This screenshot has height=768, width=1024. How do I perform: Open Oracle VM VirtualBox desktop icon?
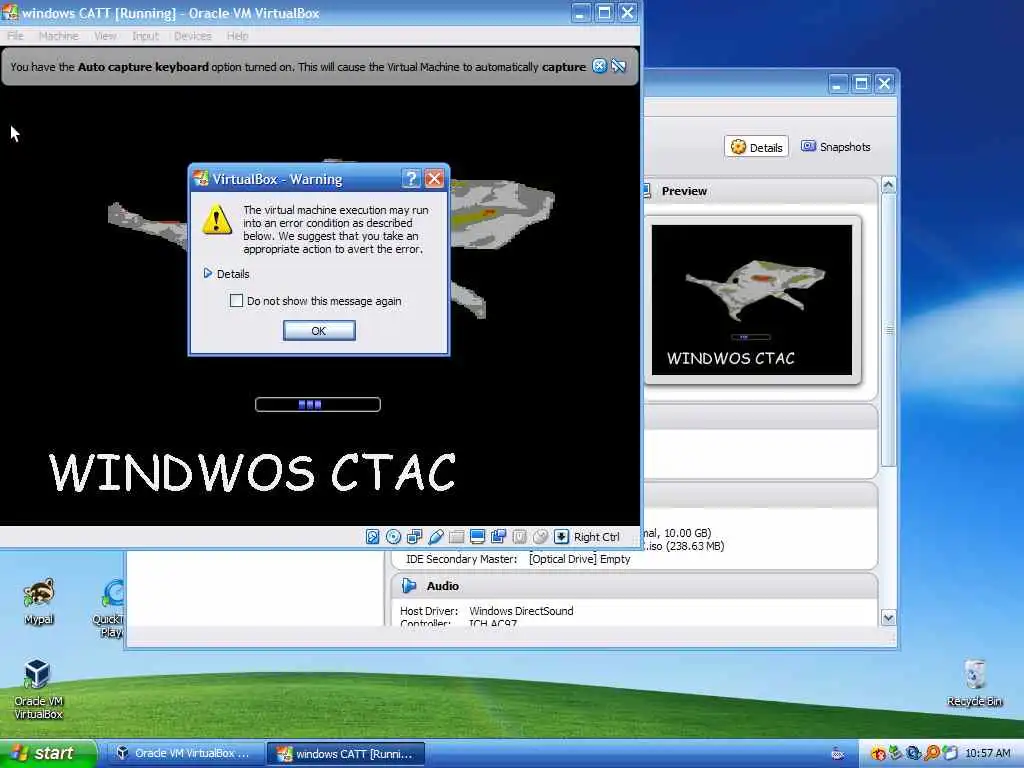38,688
